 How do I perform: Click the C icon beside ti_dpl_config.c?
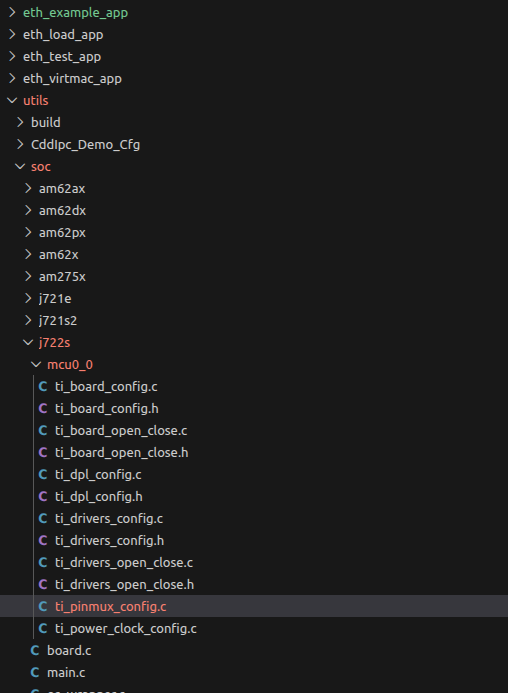[x=43, y=475]
